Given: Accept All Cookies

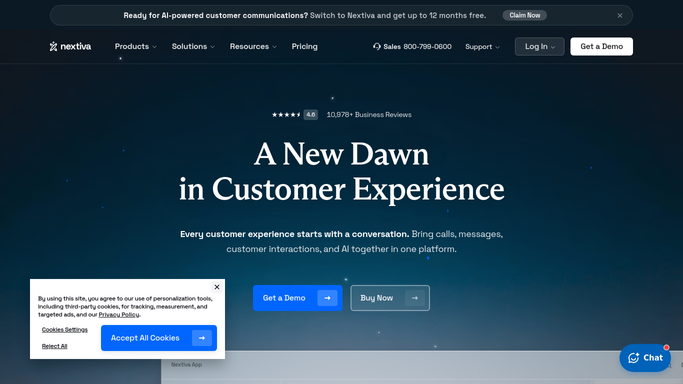Looking at the screenshot, I should pyautogui.click(x=159, y=338).
